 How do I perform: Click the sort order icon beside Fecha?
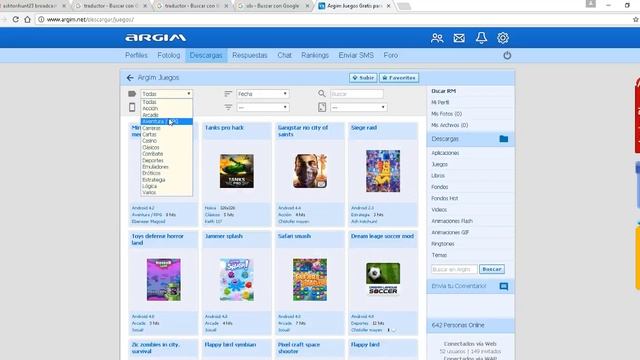pos(228,94)
